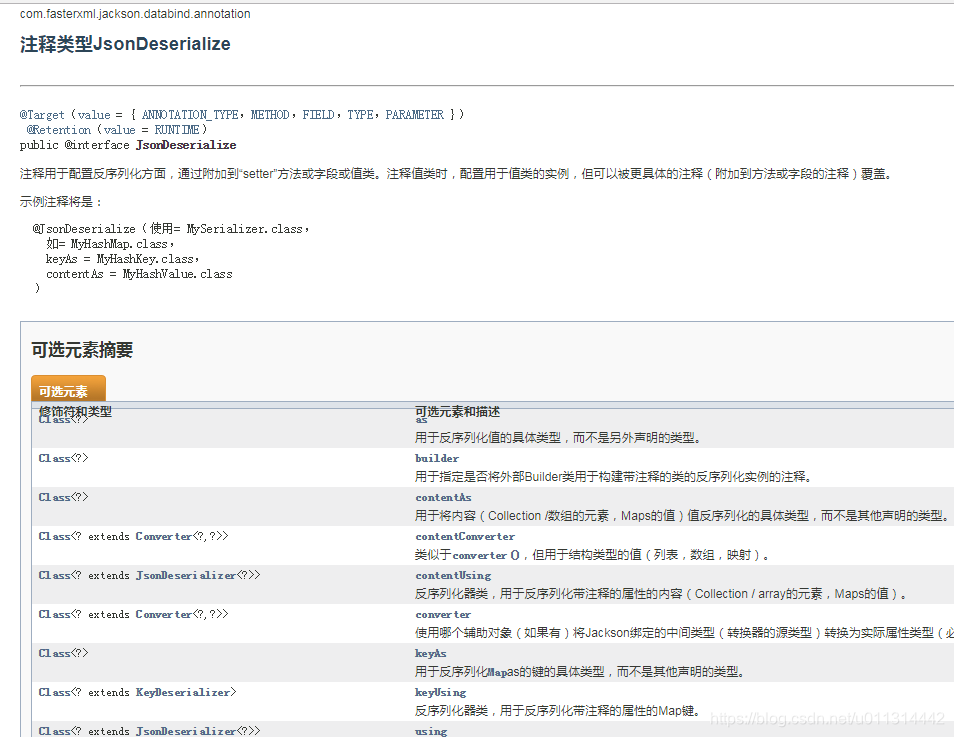Open Class link in keyAs row

54,654
